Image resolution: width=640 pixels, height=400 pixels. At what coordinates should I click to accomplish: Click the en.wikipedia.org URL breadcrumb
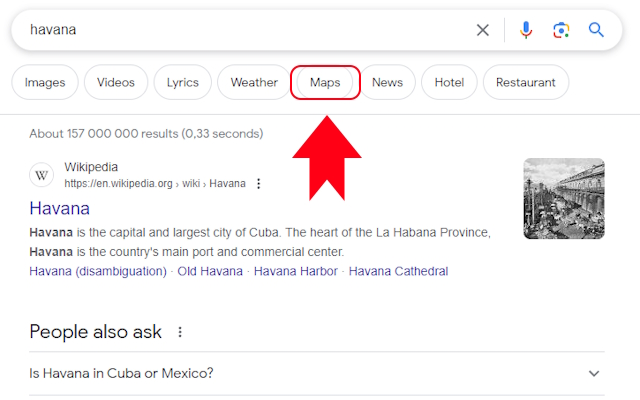tap(155, 184)
